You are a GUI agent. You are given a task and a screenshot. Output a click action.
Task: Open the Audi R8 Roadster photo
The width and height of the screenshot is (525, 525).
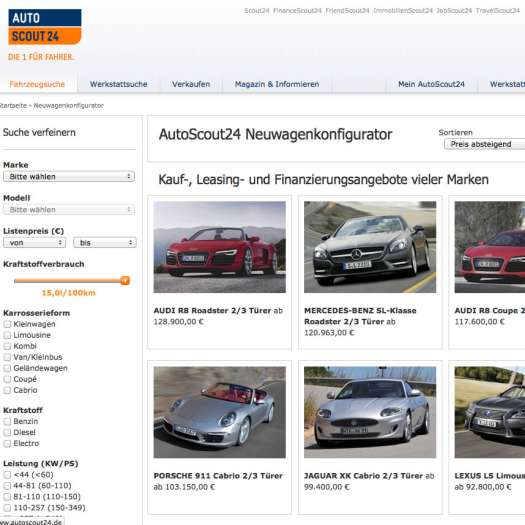220,247
